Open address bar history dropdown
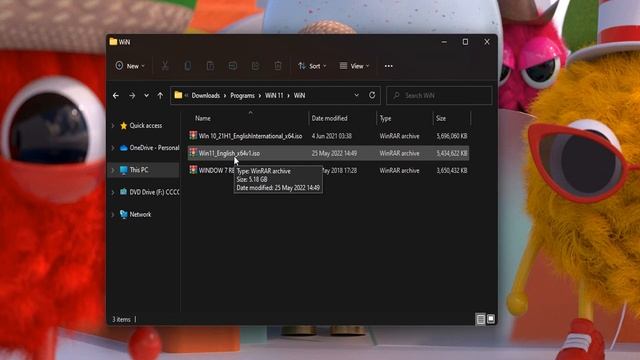This screenshot has height=360, width=640. pyautogui.click(x=356, y=95)
